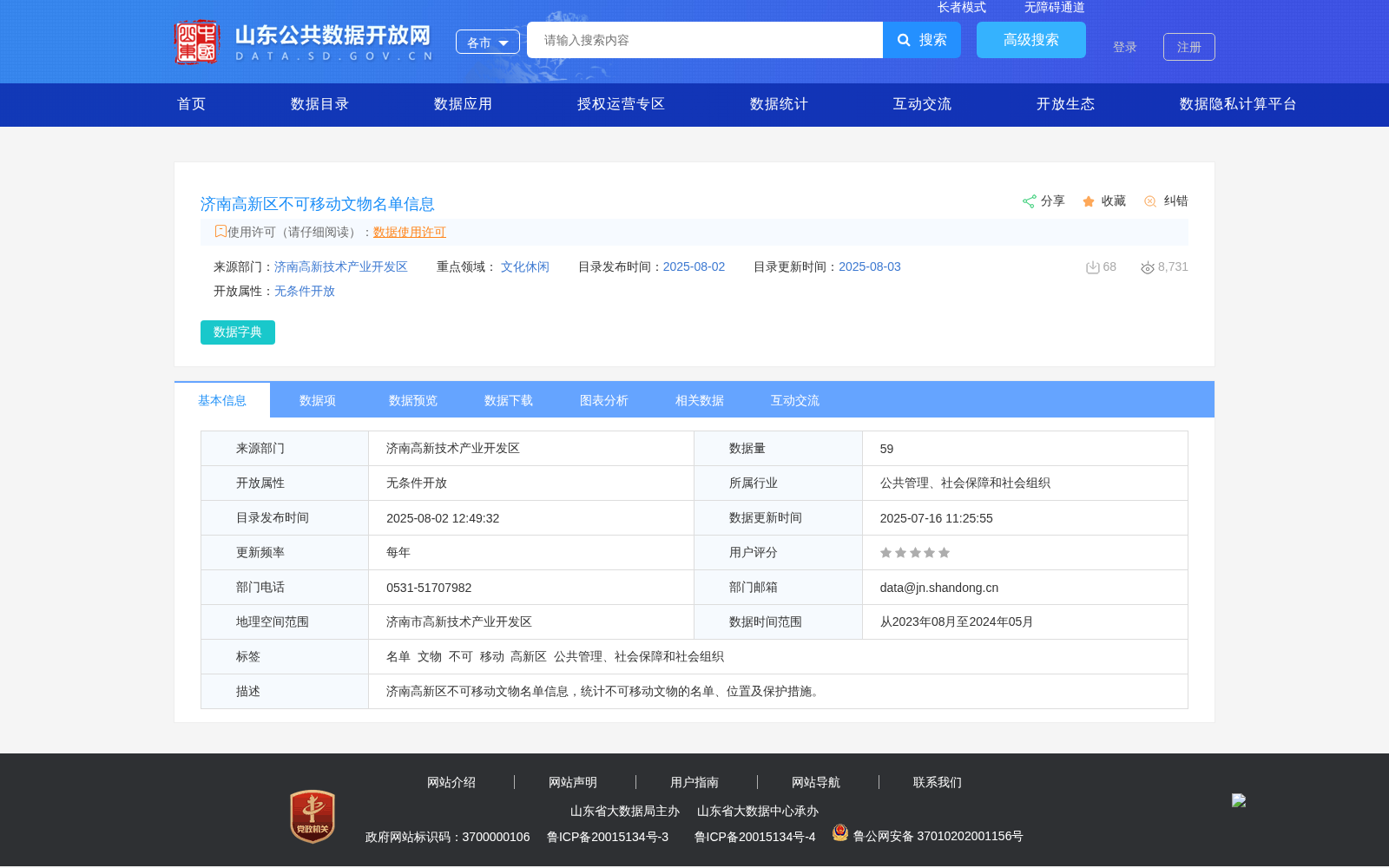Viewport: 1389px width, 868px height.
Task: Click the Shandong data portal logo
Action: click(x=304, y=43)
